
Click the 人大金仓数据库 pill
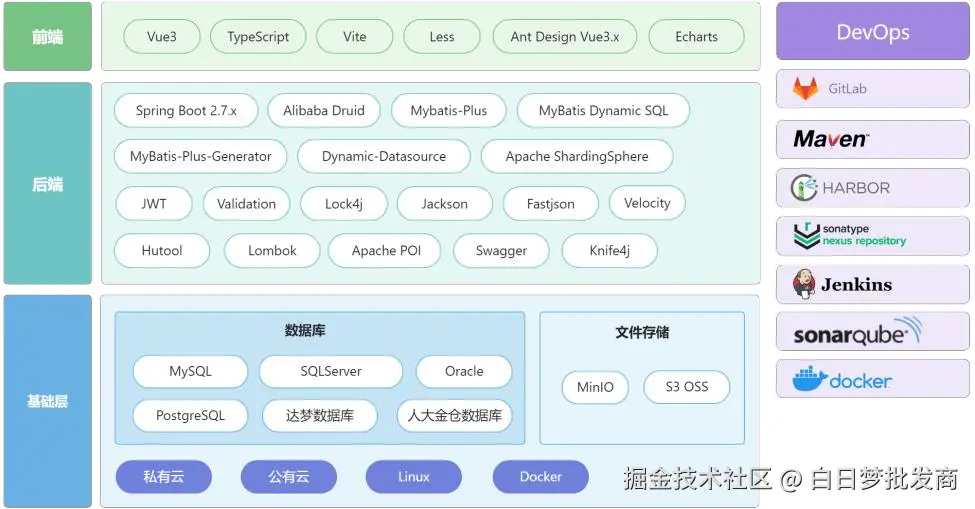pyautogui.click(x=455, y=415)
